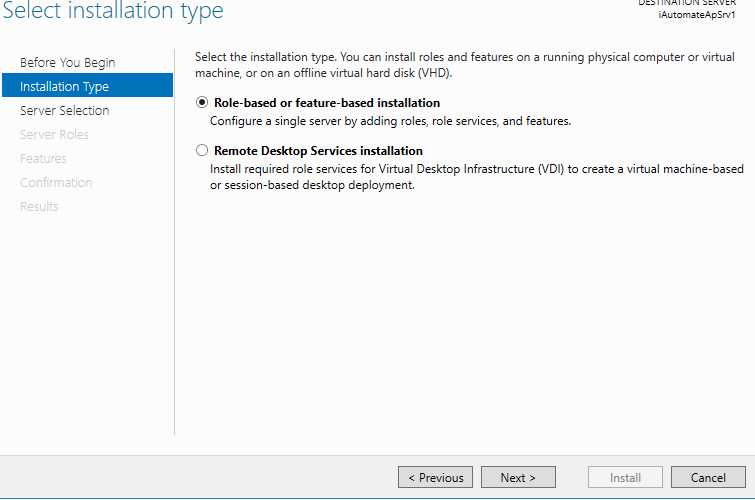Click the Results step in sidebar
Screen dimensions: 755x500
40,207
